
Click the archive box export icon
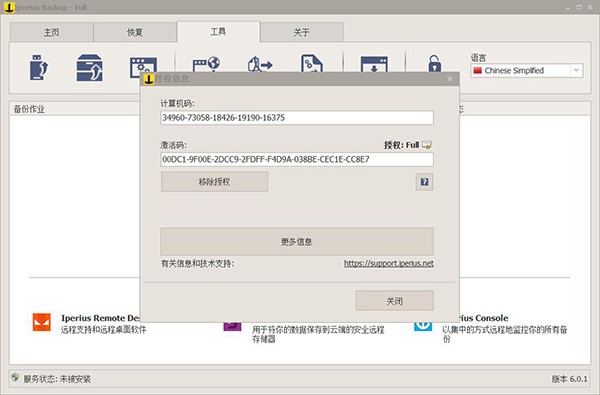(x=89, y=68)
